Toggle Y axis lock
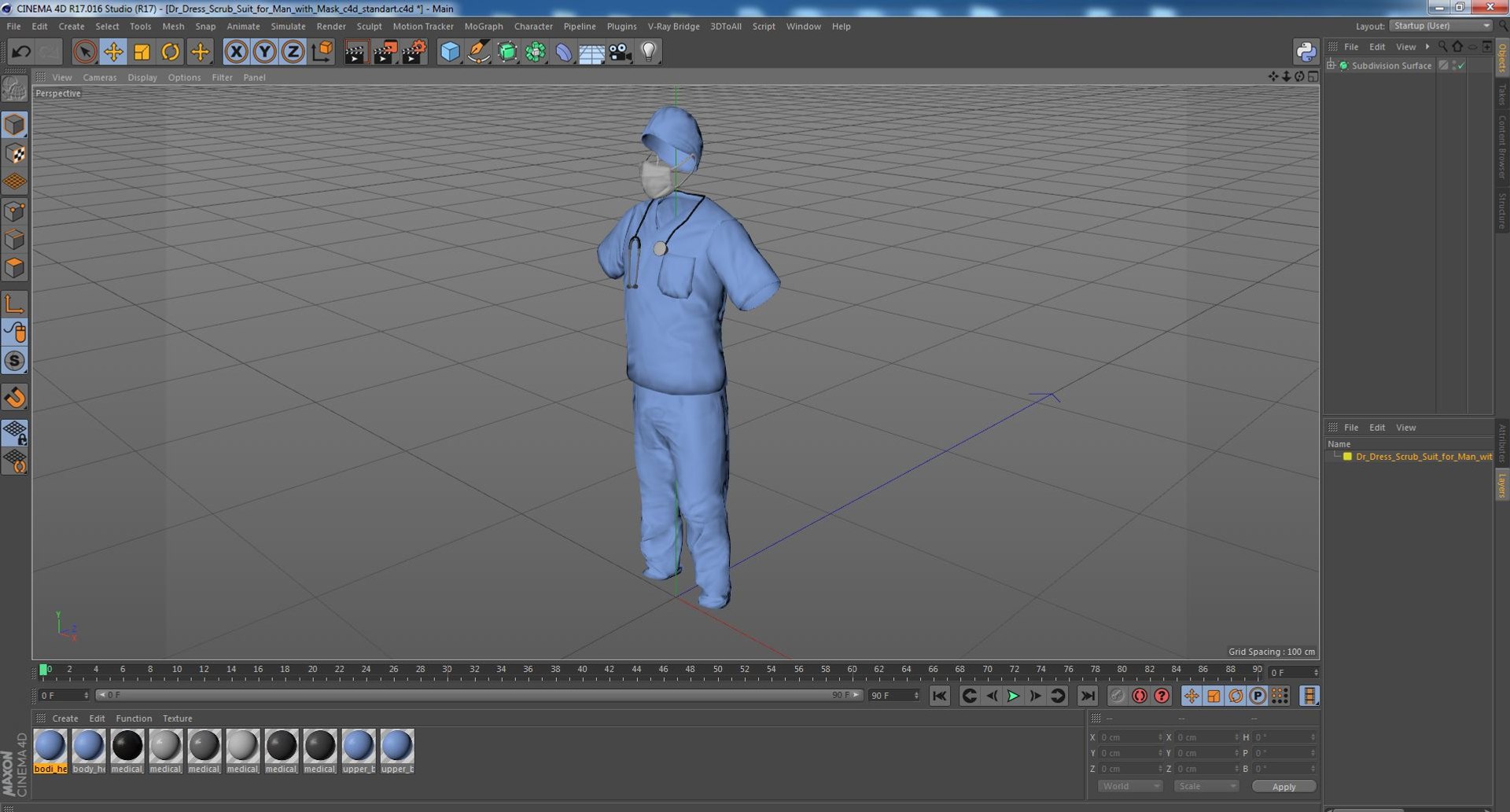The image size is (1510, 812). tap(264, 52)
